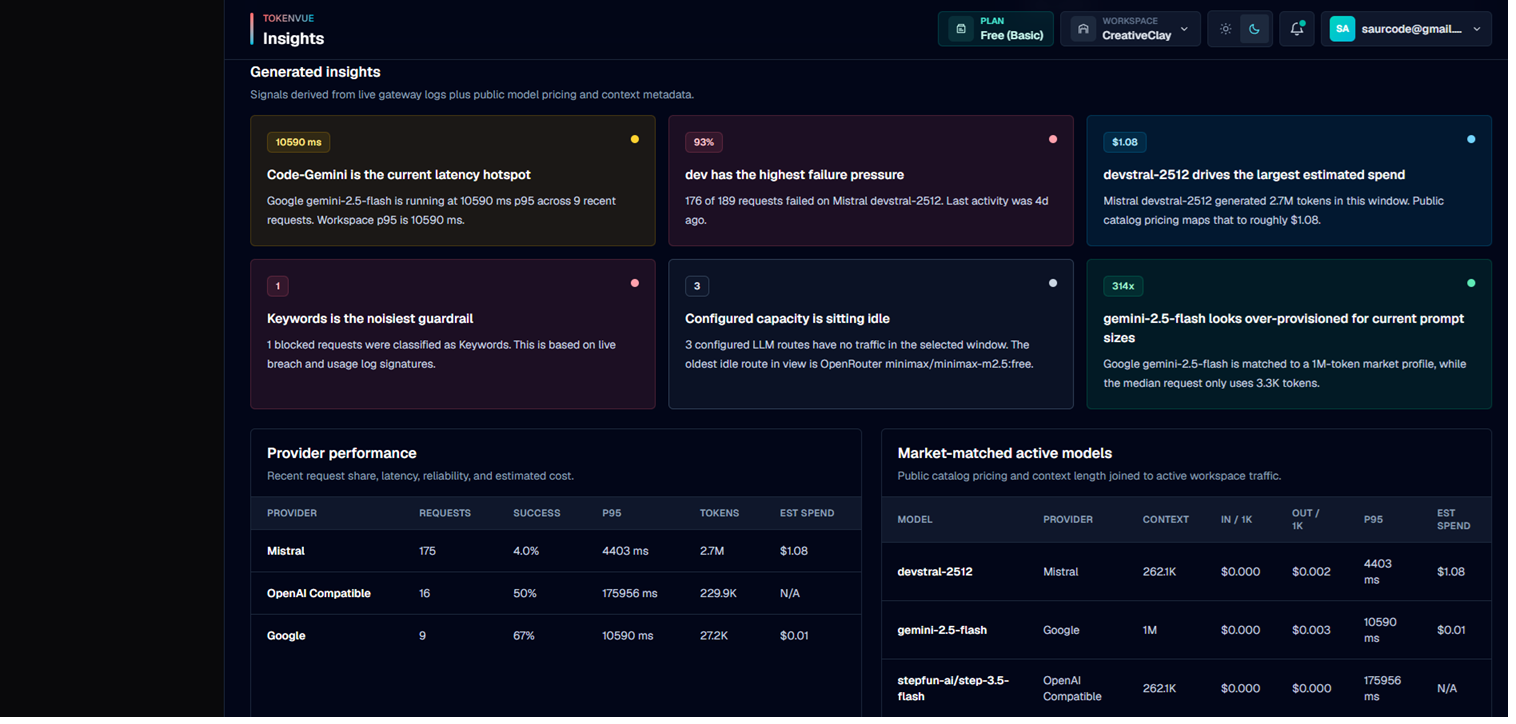Click EST SPEND header in Provider performance
The image size is (1516, 724).
coord(807,513)
